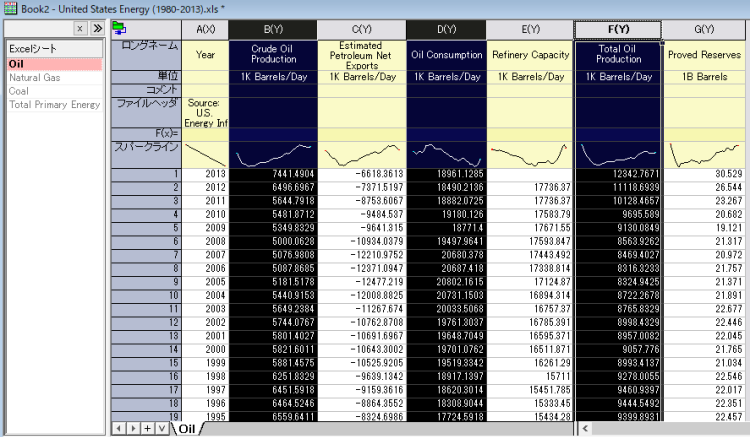Image resolution: width=750 pixels, height=437 pixels.
Task: Click the cell with value 15711
Action: pos(530,376)
